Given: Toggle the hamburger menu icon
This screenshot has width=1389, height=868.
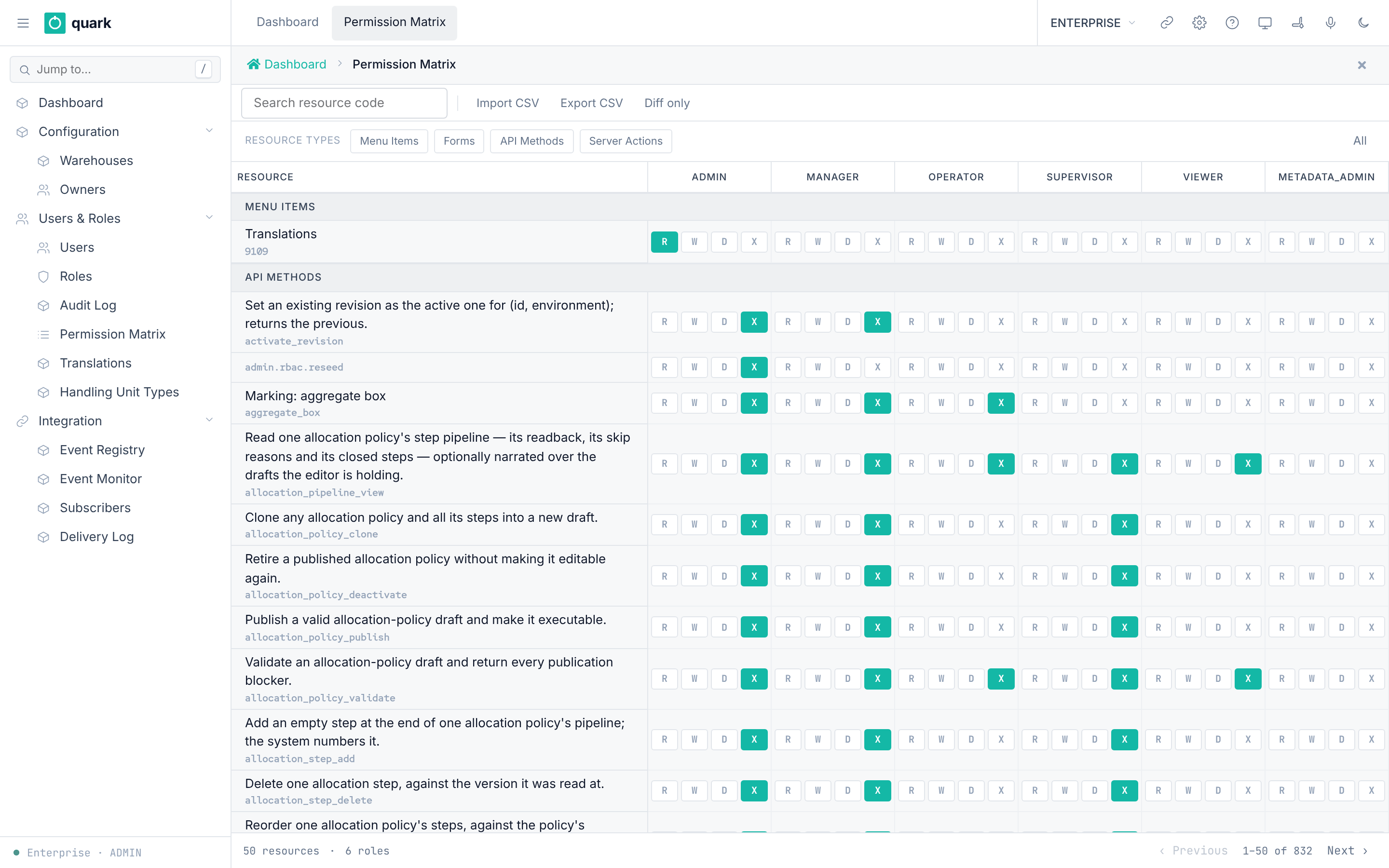Looking at the screenshot, I should 23,23.
